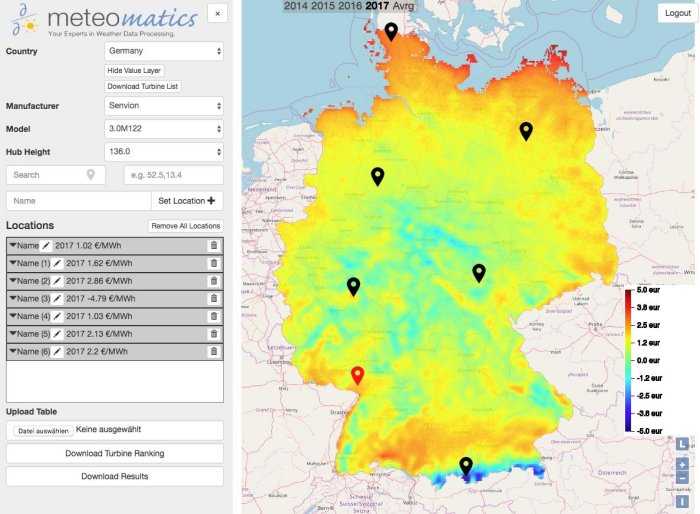This screenshot has height=514, width=700.
Task: Click the color scale legend bar
Action: click(x=627, y=360)
